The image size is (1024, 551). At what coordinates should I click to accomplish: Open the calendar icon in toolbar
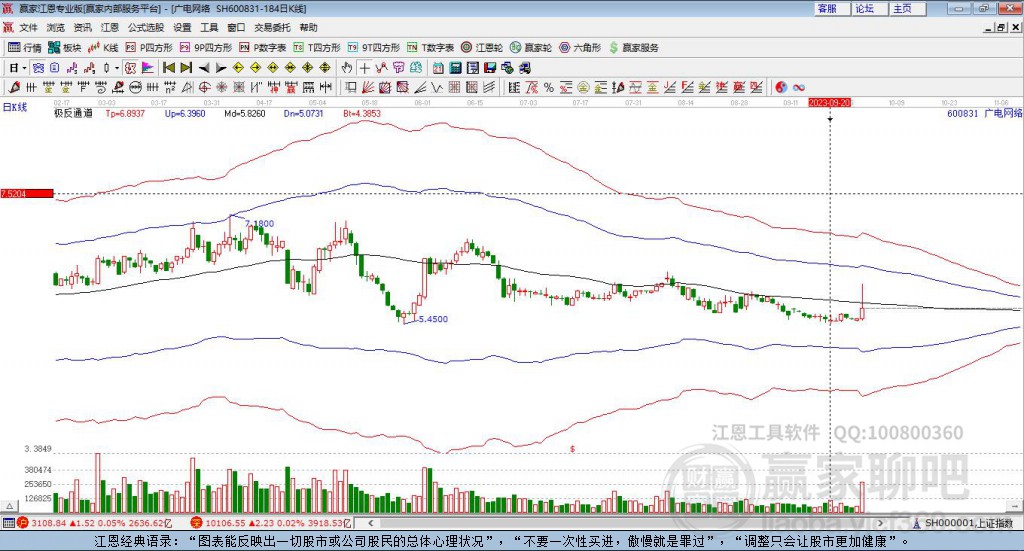tap(438, 68)
